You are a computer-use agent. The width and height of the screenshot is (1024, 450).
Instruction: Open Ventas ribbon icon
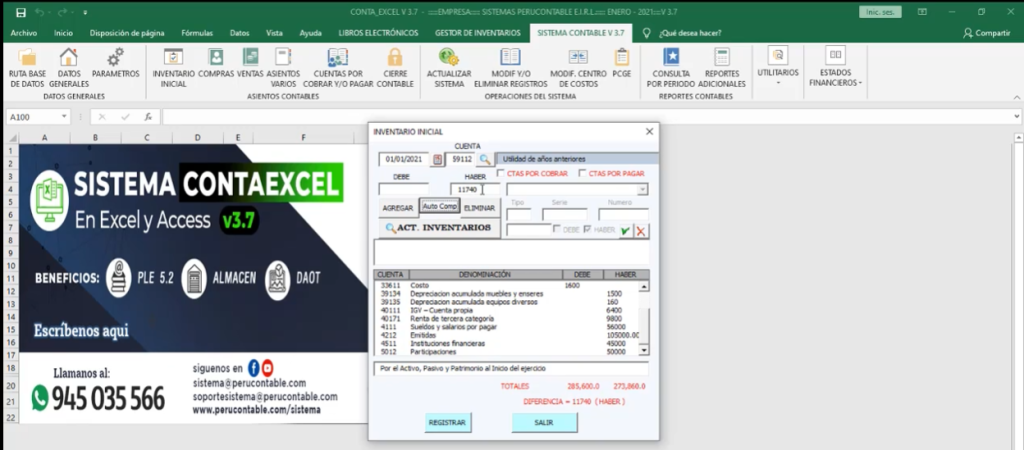click(250, 57)
